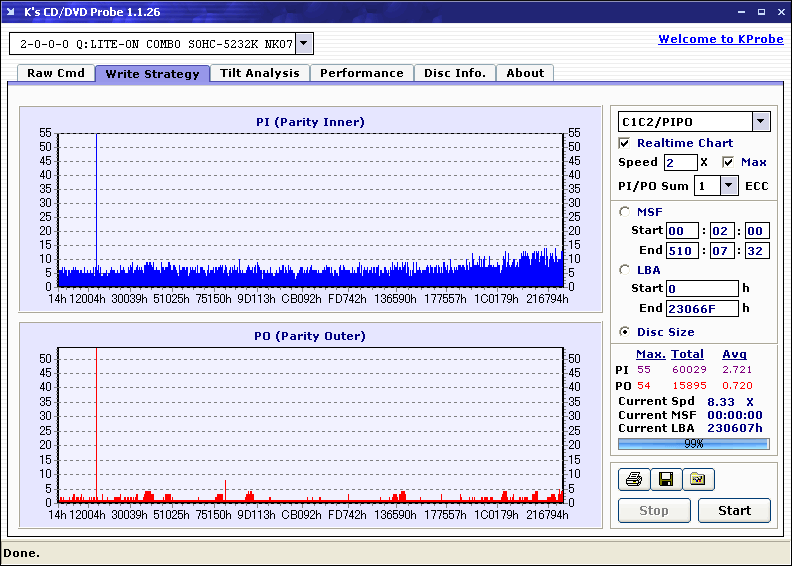Click the 99% scan progress bar
The width and height of the screenshot is (792, 566).
693,443
